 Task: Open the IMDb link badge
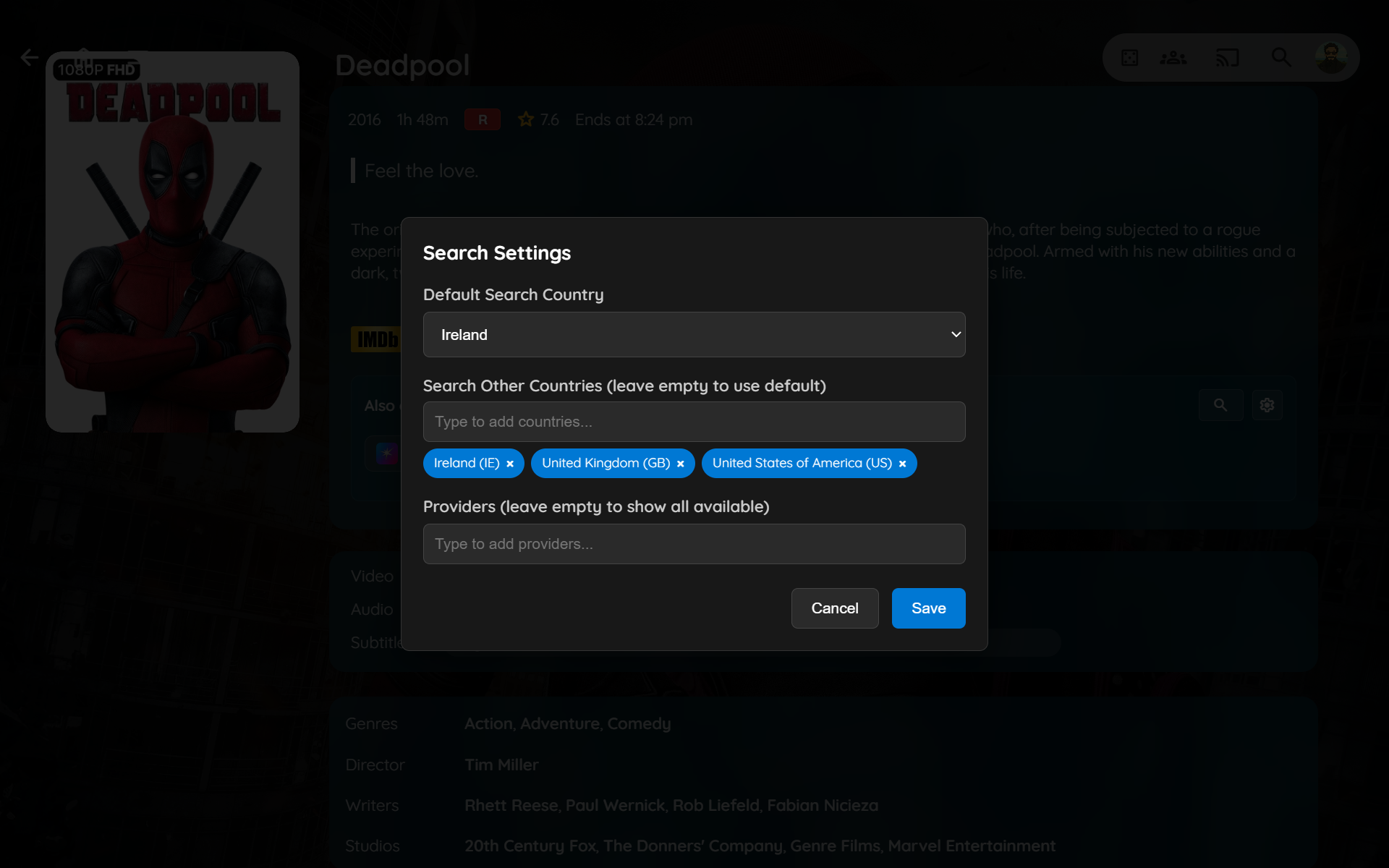click(x=376, y=339)
